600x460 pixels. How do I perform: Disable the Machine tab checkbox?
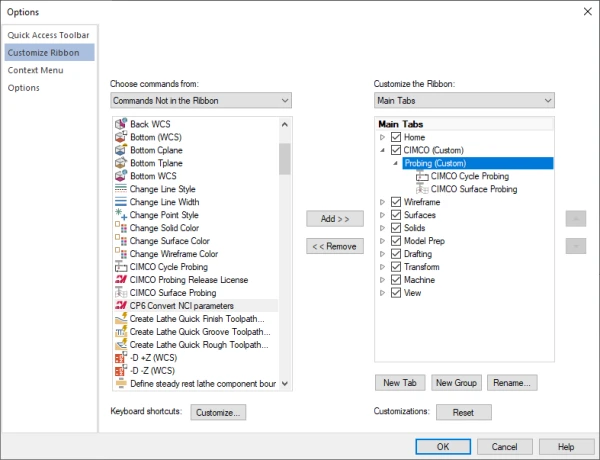[396, 280]
